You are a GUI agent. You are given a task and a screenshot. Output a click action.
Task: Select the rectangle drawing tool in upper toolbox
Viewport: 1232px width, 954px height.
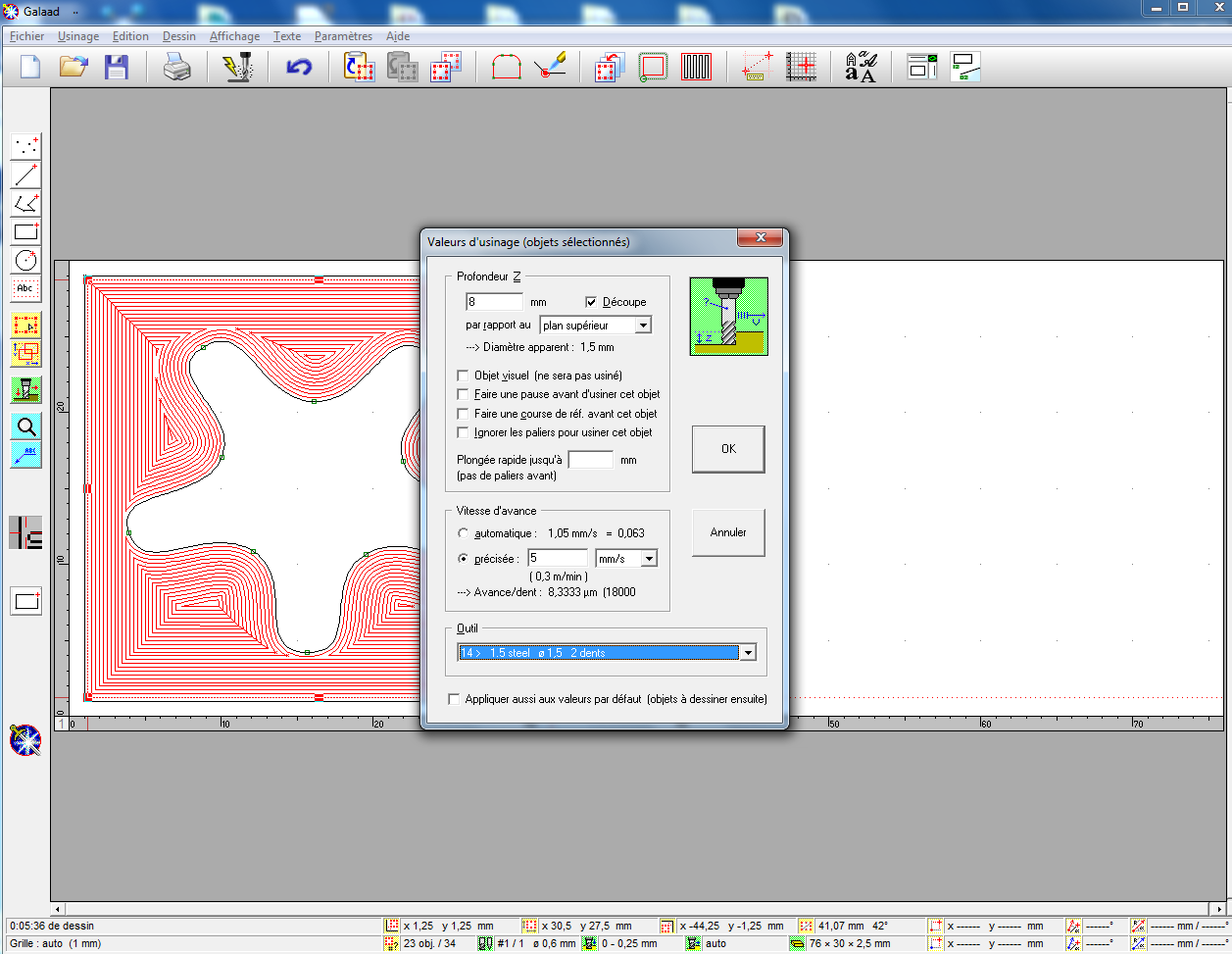point(26,232)
